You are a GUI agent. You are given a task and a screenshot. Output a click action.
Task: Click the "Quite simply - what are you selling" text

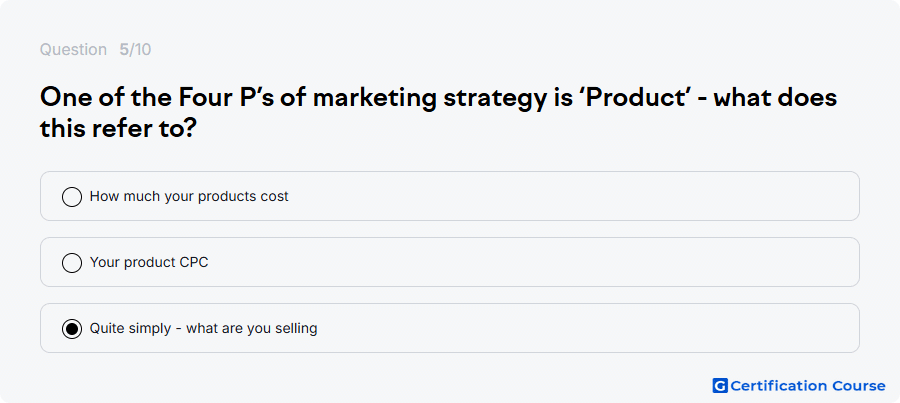(x=203, y=328)
